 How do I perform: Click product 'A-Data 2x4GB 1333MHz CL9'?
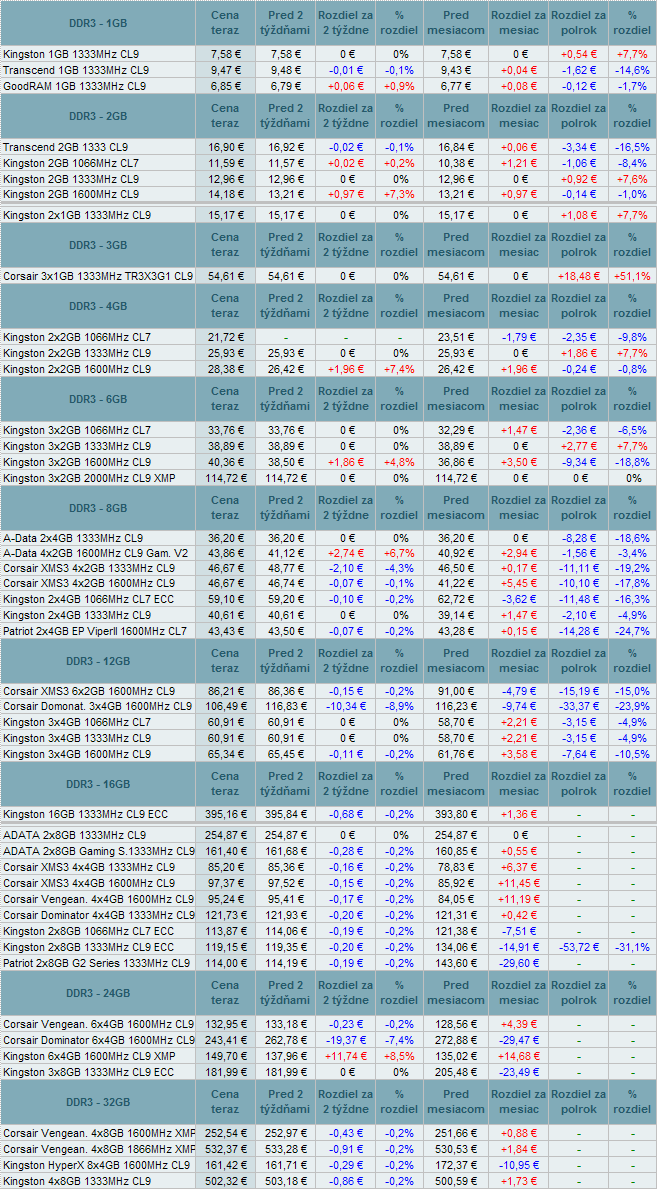tap(76, 539)
